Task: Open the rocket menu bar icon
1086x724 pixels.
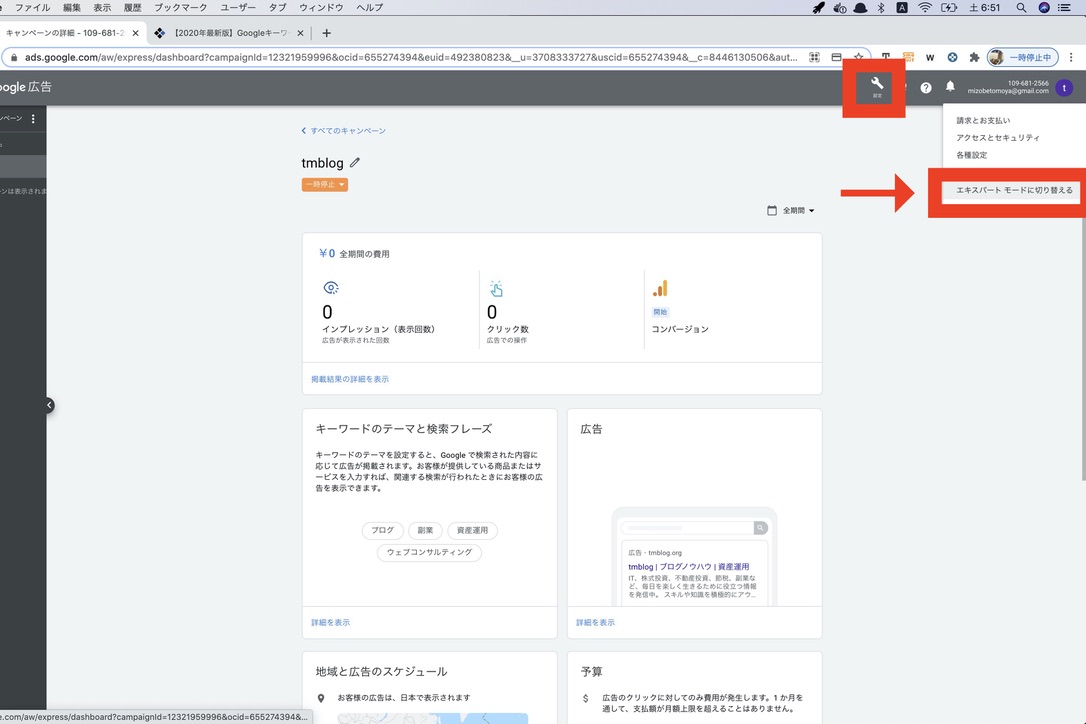Action: pos(819,8)
